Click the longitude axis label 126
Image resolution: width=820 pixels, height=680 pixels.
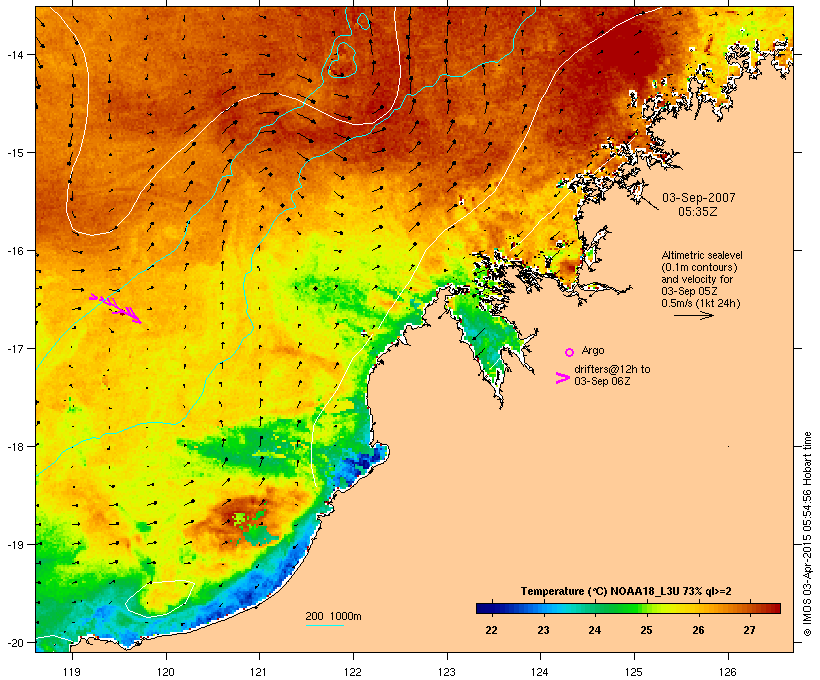pos(727,672)
